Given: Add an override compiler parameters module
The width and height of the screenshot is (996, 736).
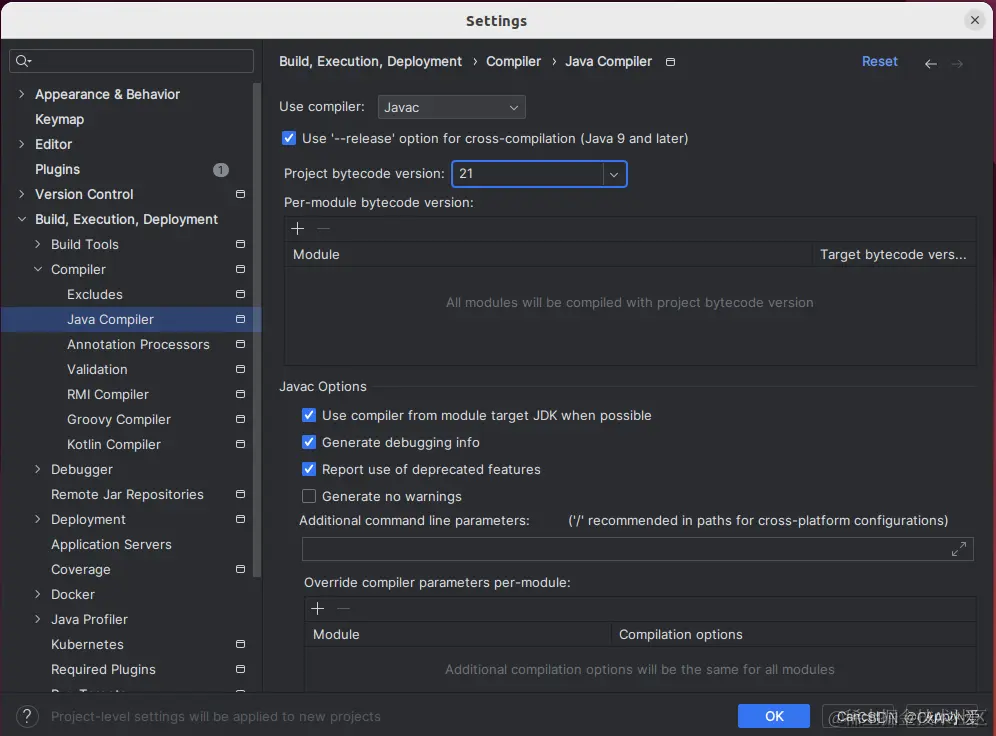Looking at the screenshot, I should pyautogui.click(x=318, y=608).
